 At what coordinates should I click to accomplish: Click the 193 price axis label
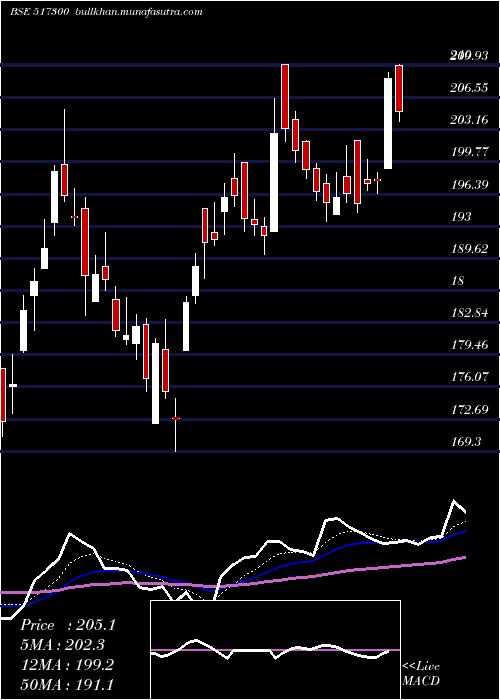coord(461,217)
